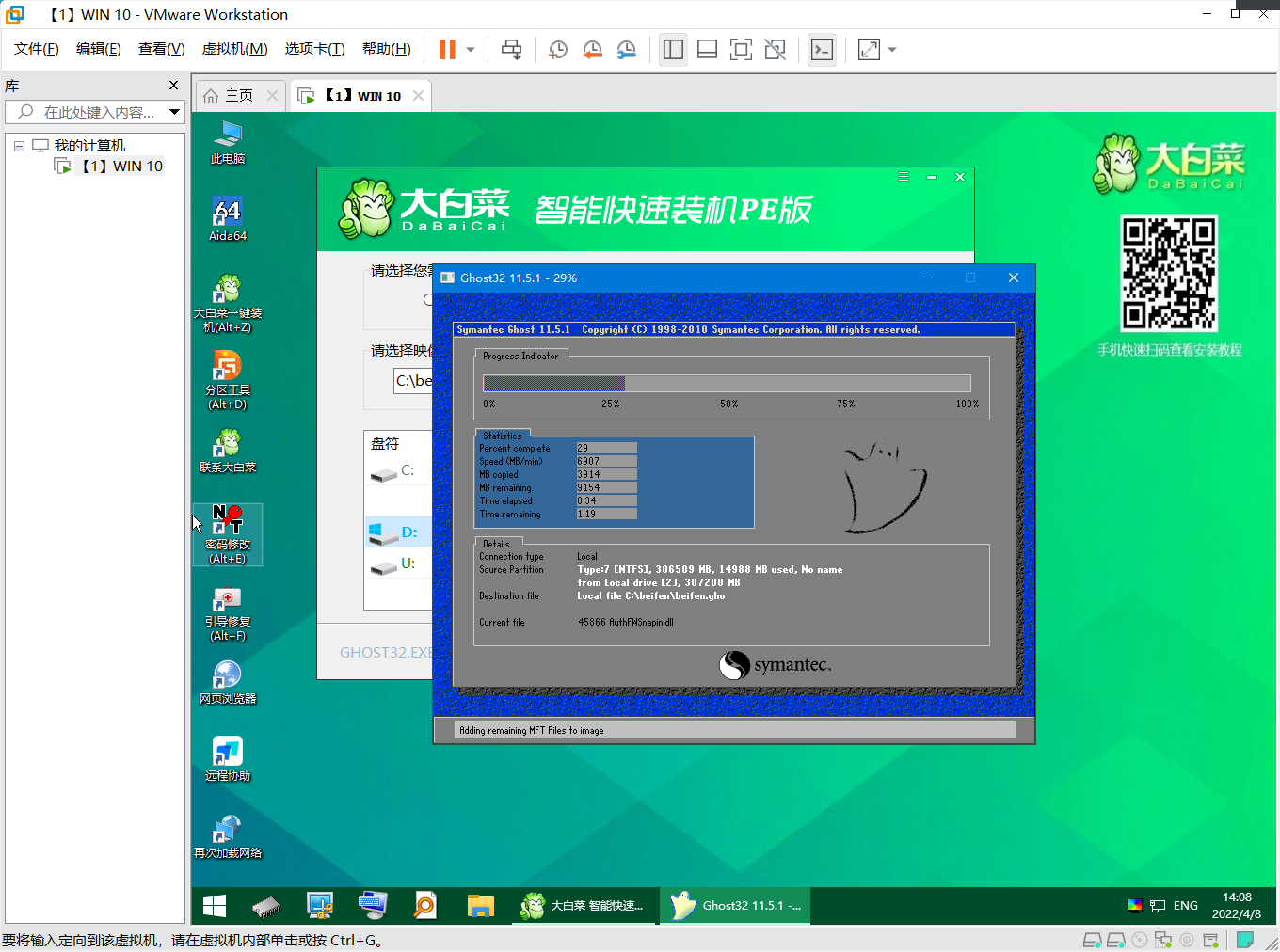
Task: Select the 【1】WIN 10 entry in the library
Action: pyautogui.click(x=111, y=167)
